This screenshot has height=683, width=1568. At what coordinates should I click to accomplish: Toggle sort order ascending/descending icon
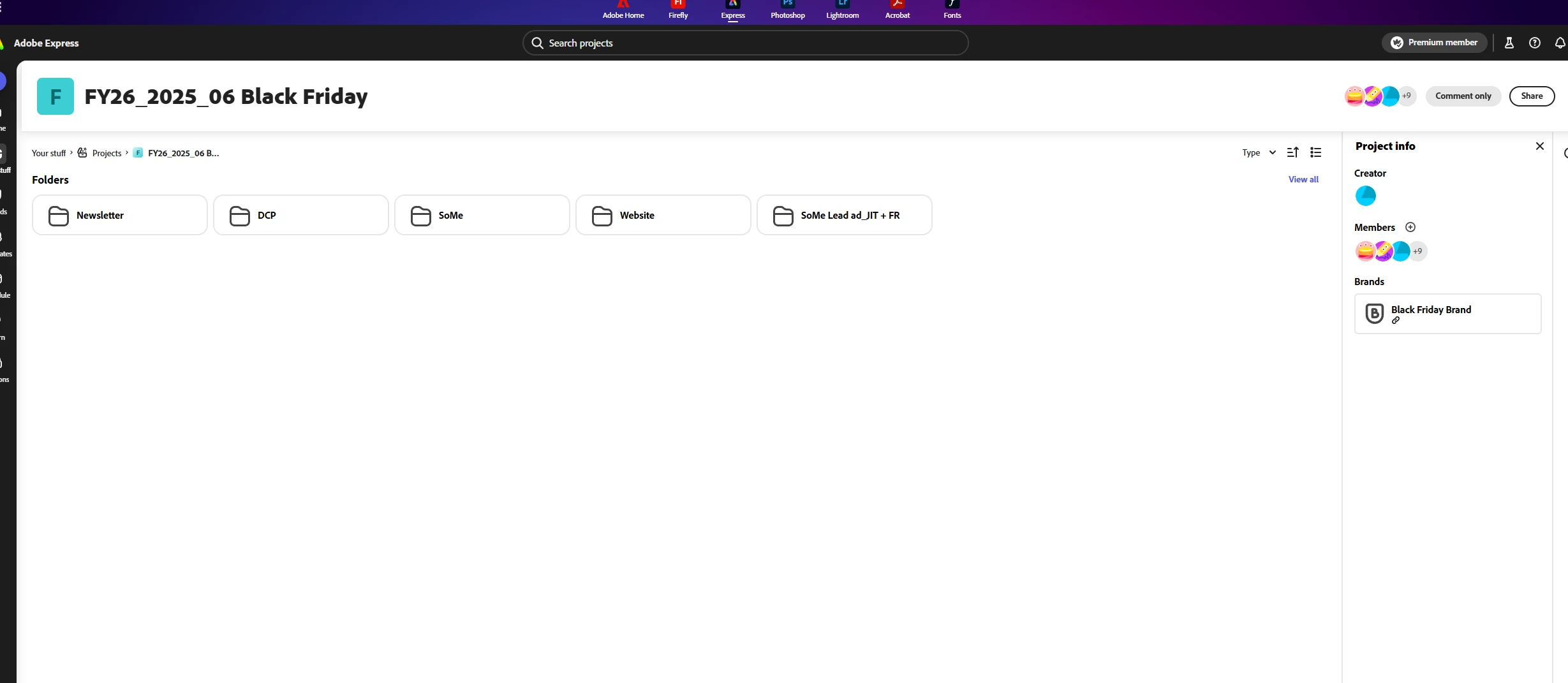1293,152
